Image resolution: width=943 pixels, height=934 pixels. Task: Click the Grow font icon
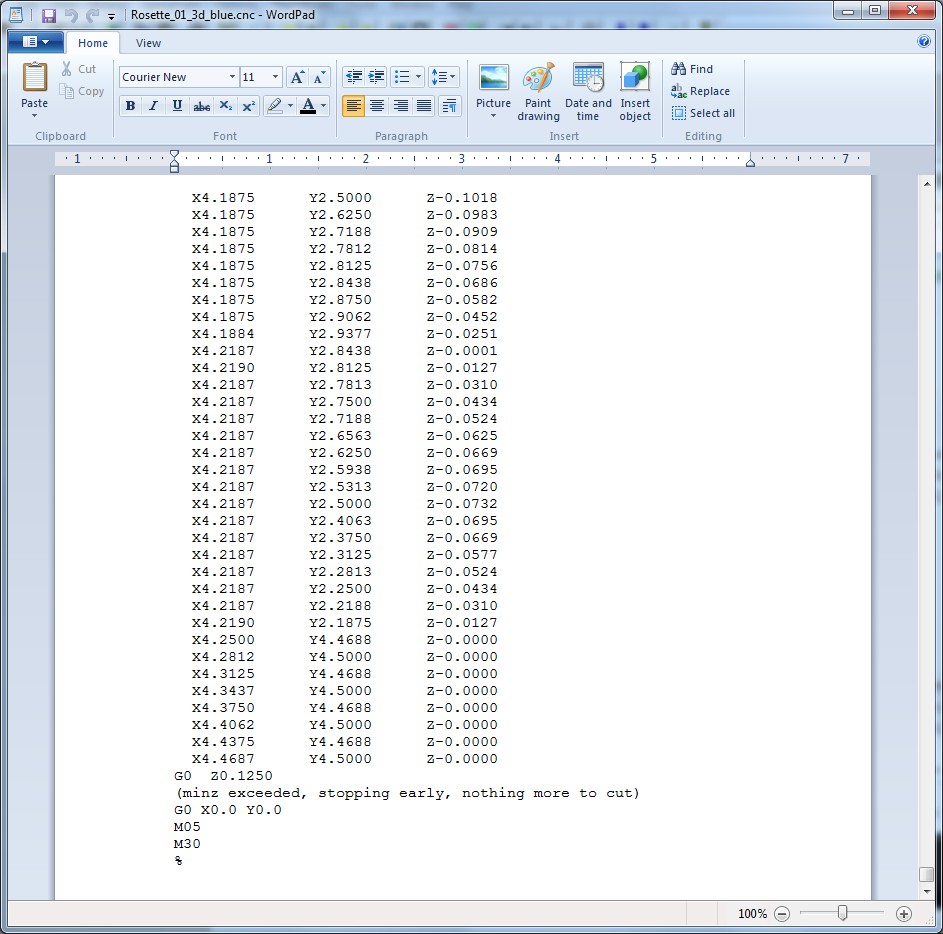coord(297,77)
